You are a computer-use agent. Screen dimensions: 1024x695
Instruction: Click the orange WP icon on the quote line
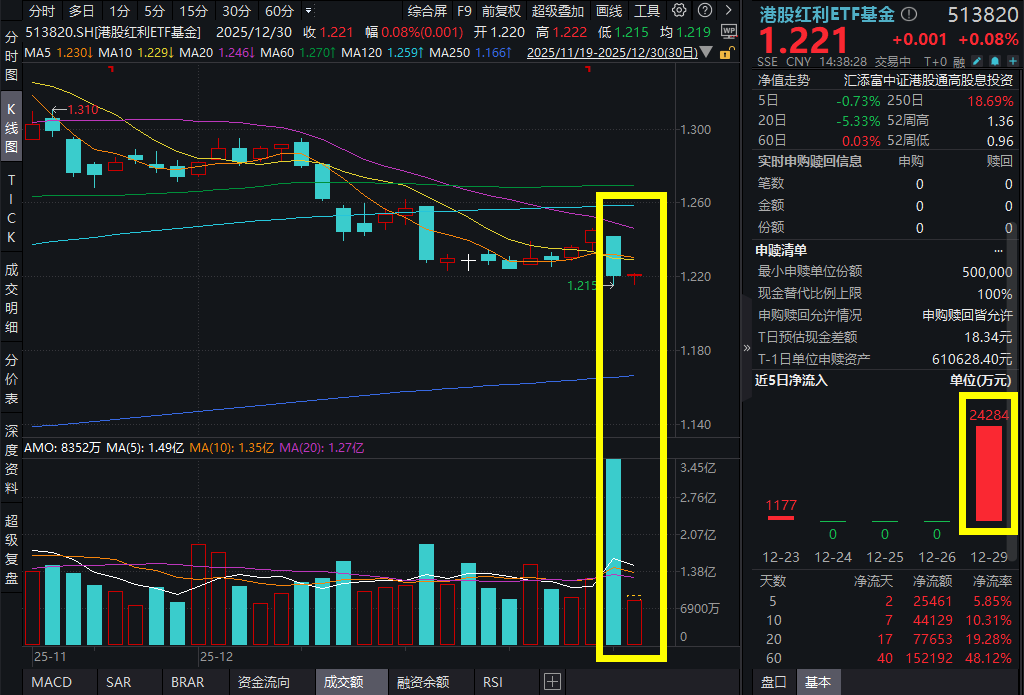pyautogui.click(x=729, y=32)
